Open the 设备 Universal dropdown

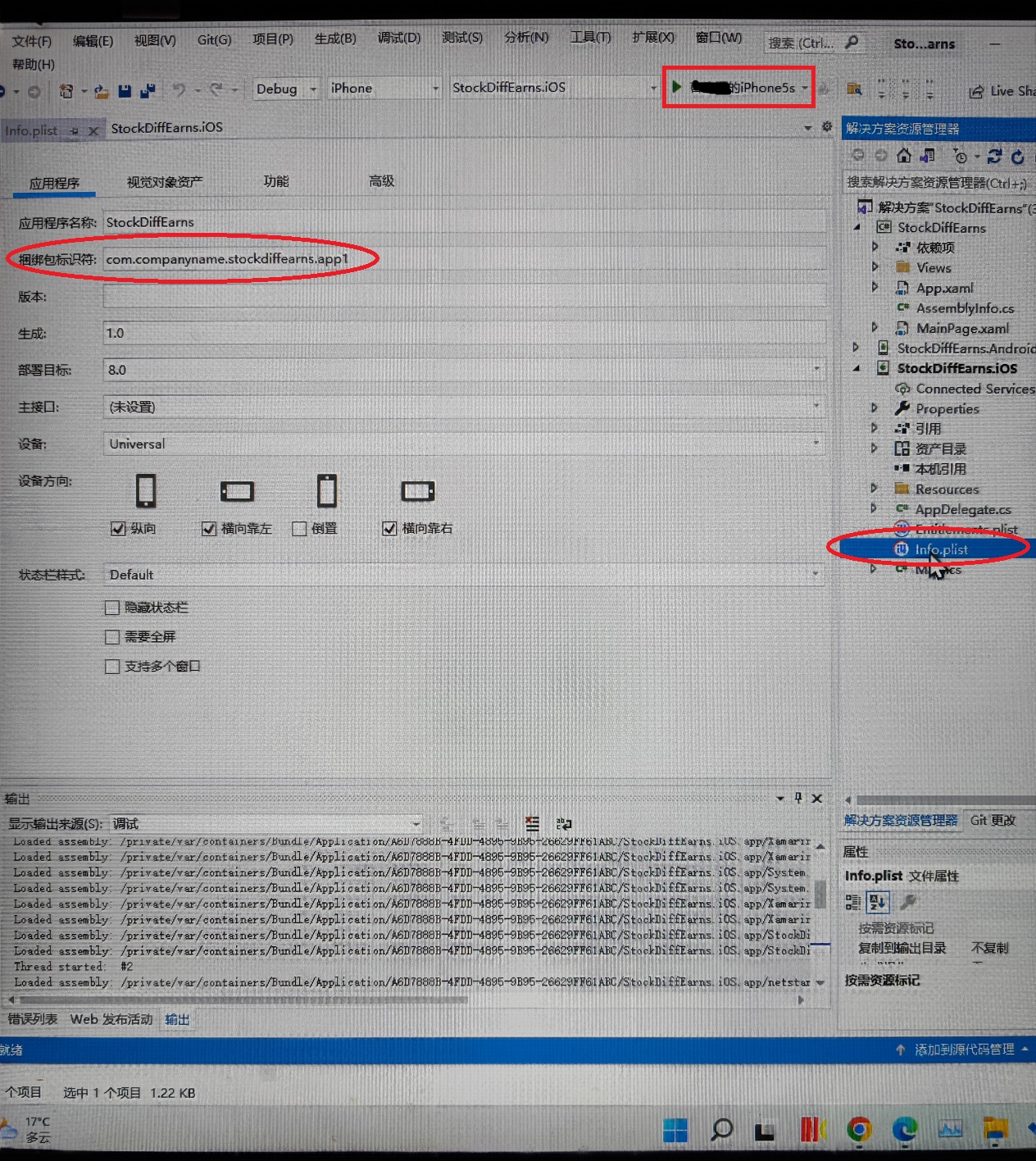816,444
